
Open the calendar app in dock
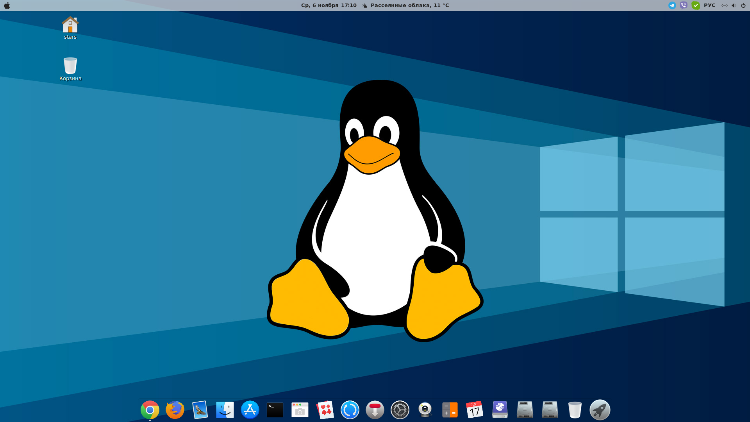[x=475, y=409]
